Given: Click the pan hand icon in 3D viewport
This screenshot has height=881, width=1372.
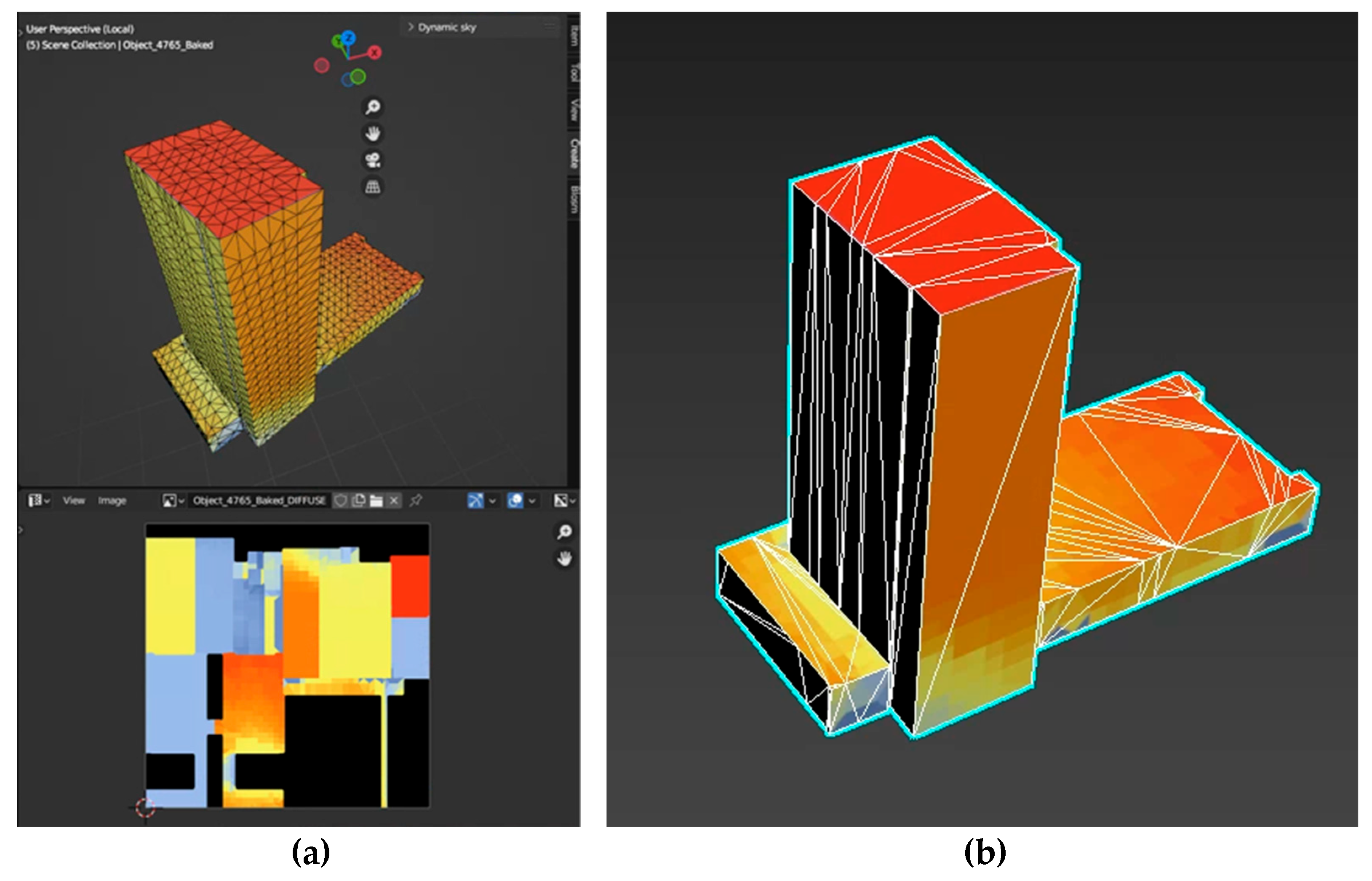Looking at the screenshot, I should click(x=373, y=134).
